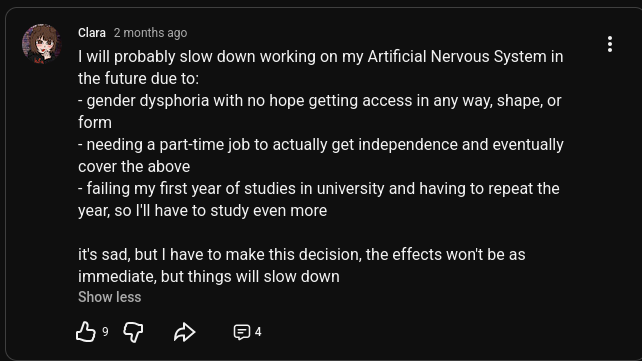Click the 'gender dysphoria' bullet line
Image resolution: width=642 pixels, height=361 pixels.
coord(319,101)
